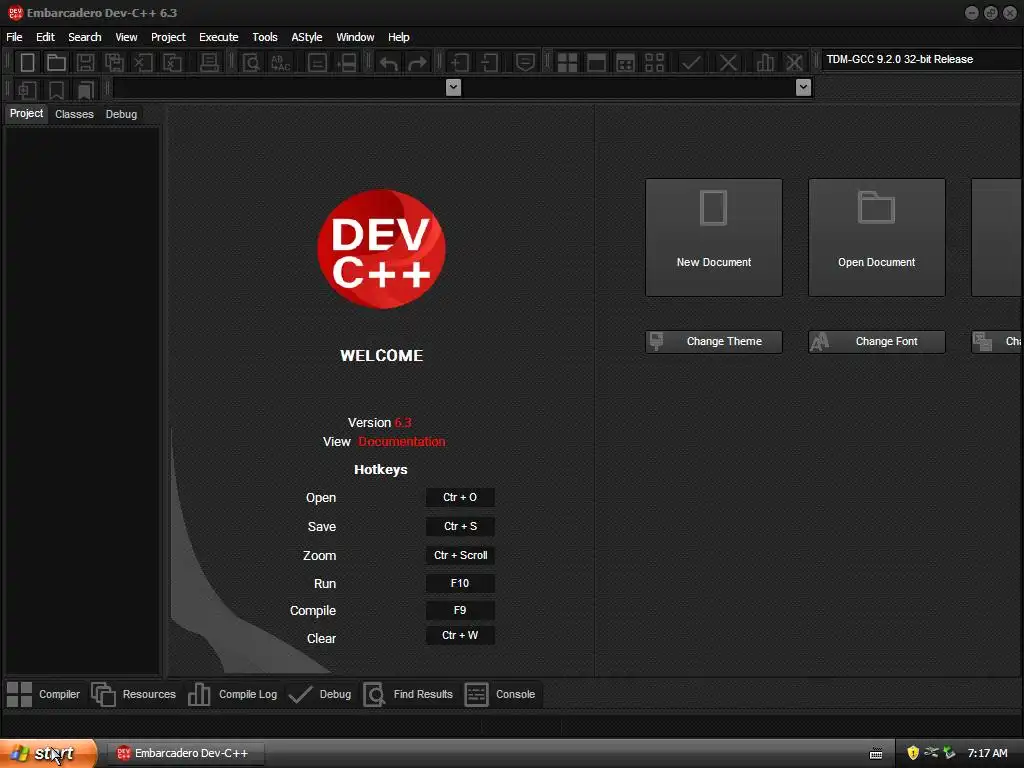Click the Unindent toolbar icon
The height and width of the screenshot is (768, 1024).
point(489,63)
